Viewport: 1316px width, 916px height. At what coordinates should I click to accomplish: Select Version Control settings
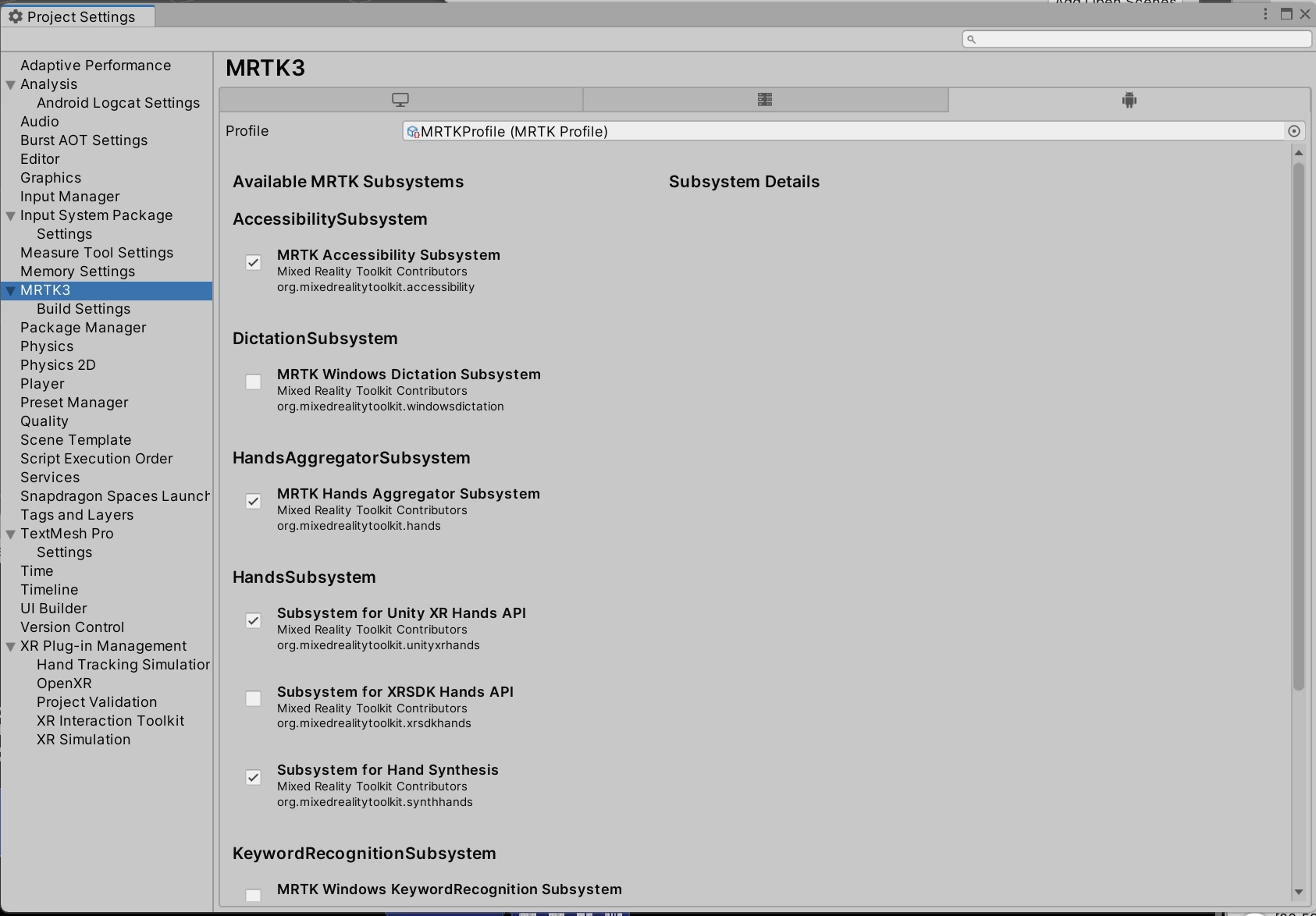[106, 627]
